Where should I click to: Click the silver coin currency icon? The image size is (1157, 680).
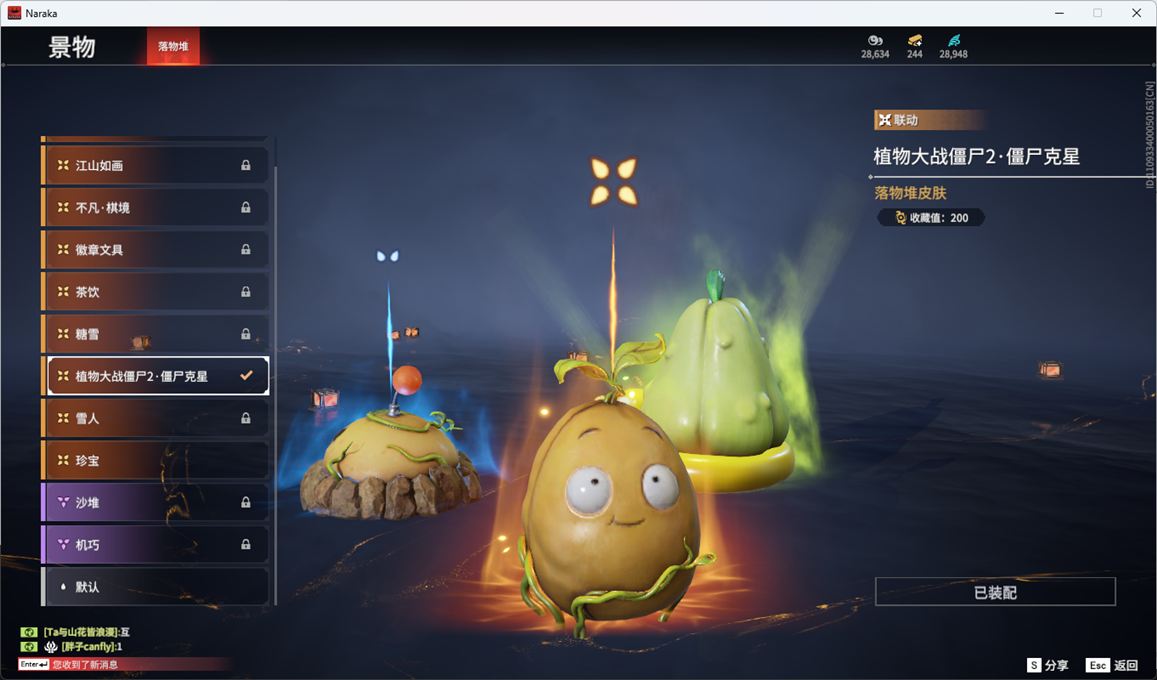pos(874,40)
